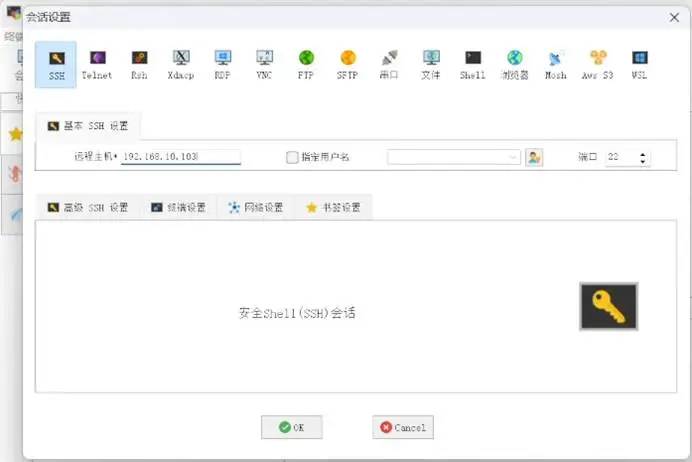The image size is (692, 462).
Task: Select the 浏览器 browser session icon
Action: tap(514, 64)
